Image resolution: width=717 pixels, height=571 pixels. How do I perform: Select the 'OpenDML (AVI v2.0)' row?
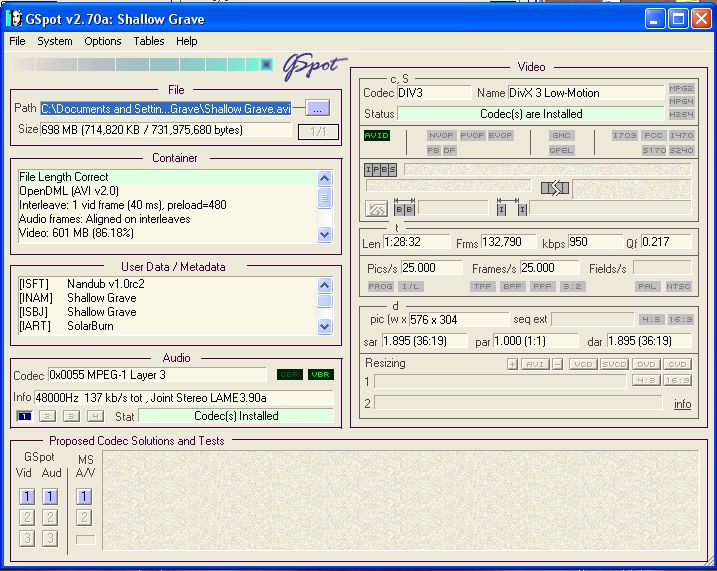coord(167,191)
